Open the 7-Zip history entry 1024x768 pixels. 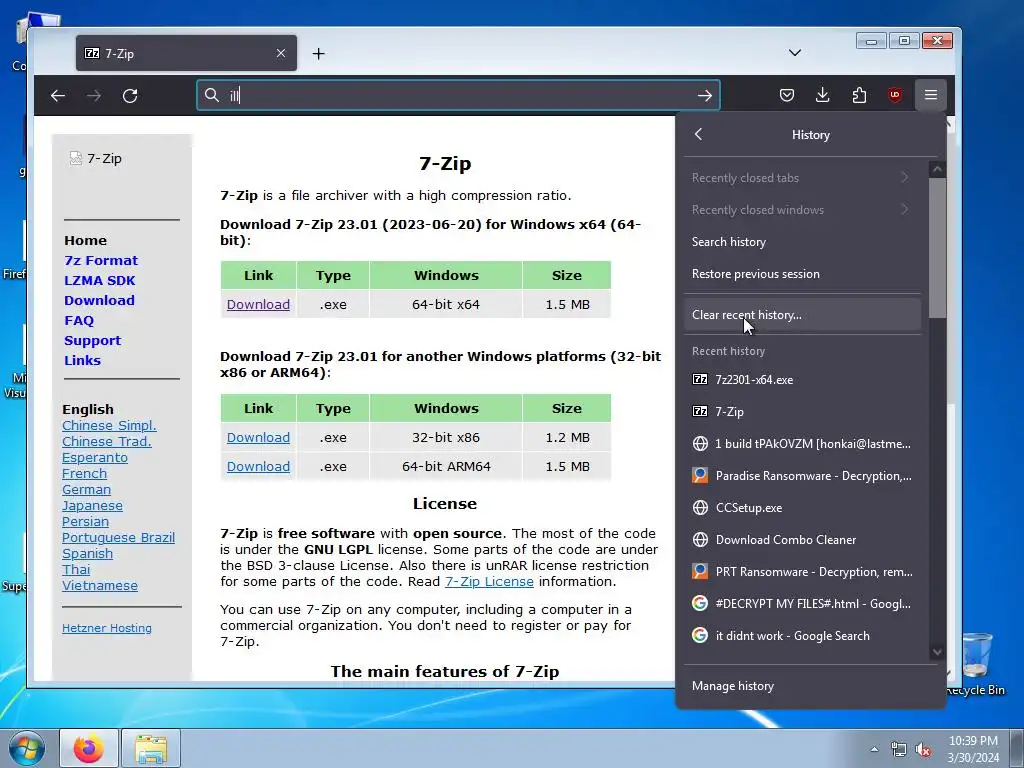[x=802, y=411]
